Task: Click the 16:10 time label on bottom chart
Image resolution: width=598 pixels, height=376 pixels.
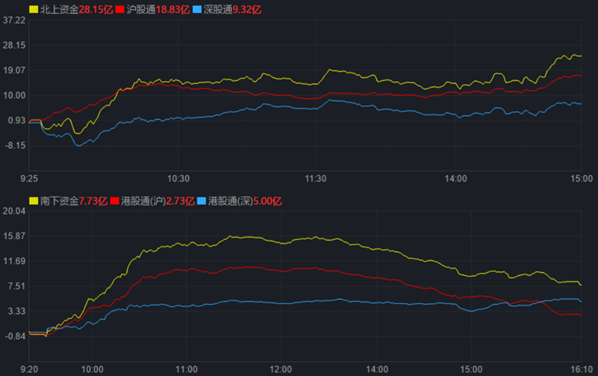Action: click(582, 370)
